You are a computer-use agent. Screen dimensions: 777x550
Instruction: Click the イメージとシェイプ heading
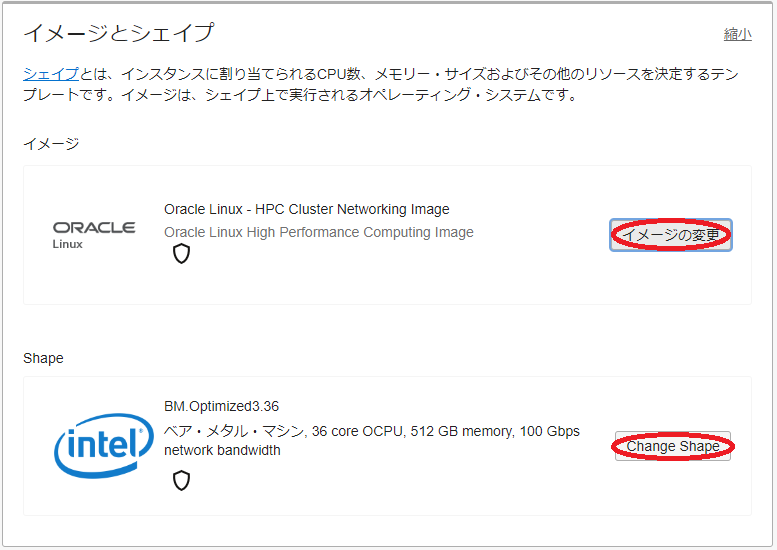(118, 33)
